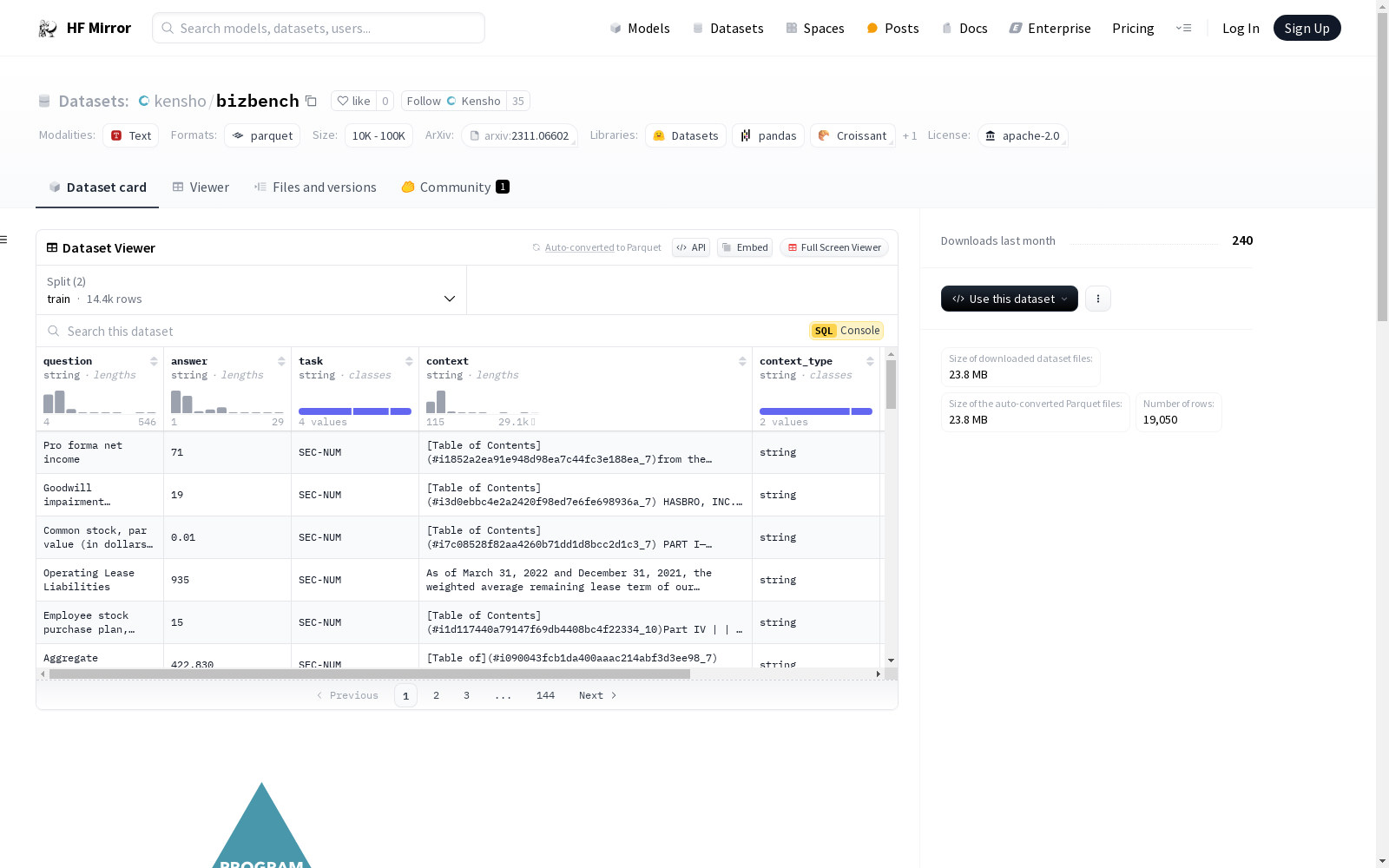Click Log In

coord(1241,28)
